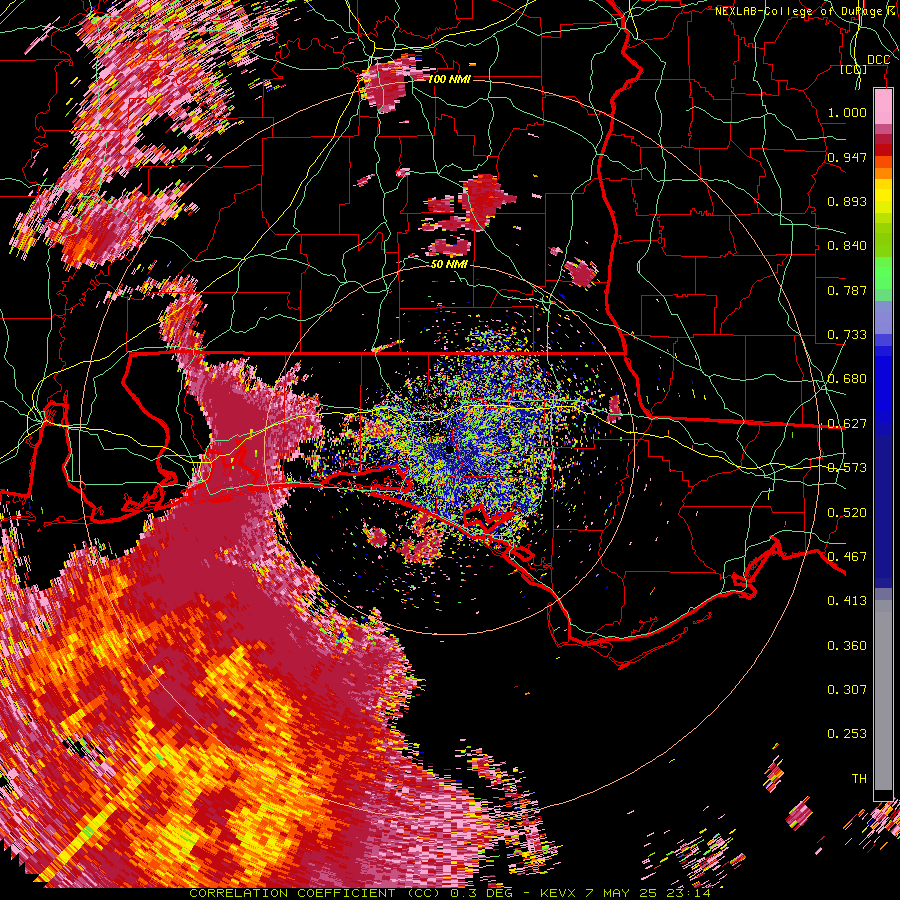
Task: Click the DCC label above color bar
Action: point(878,60)
